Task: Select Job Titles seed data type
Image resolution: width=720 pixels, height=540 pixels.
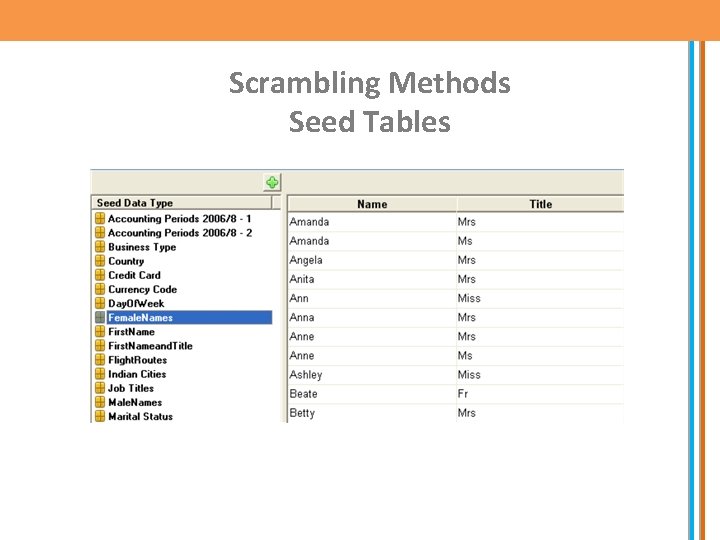Action: point(131,388)
